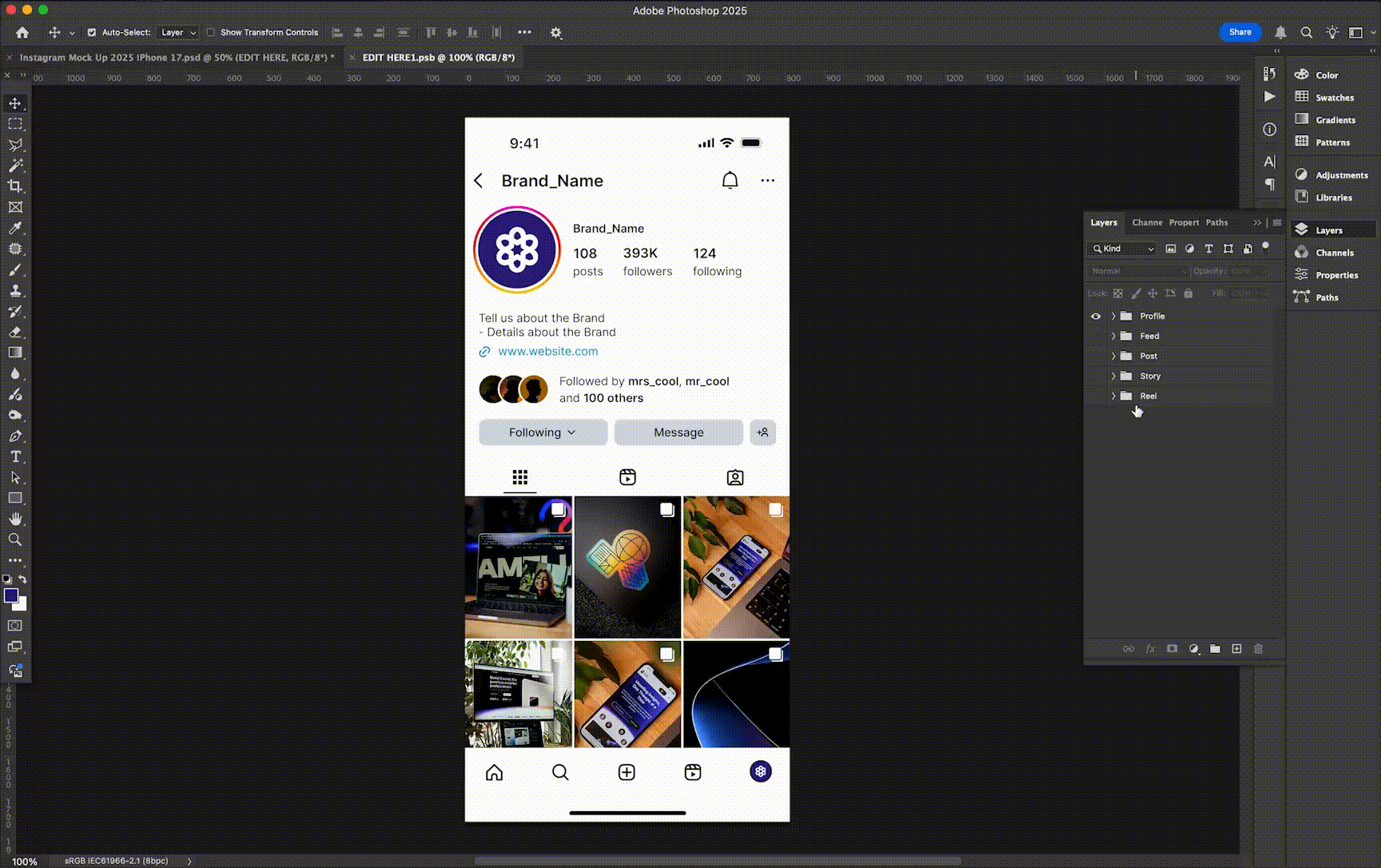The height and width of the screenshot is (868, 1381).
Task: Select the Magic Wand tool
Action: click(x=15, y=166)
